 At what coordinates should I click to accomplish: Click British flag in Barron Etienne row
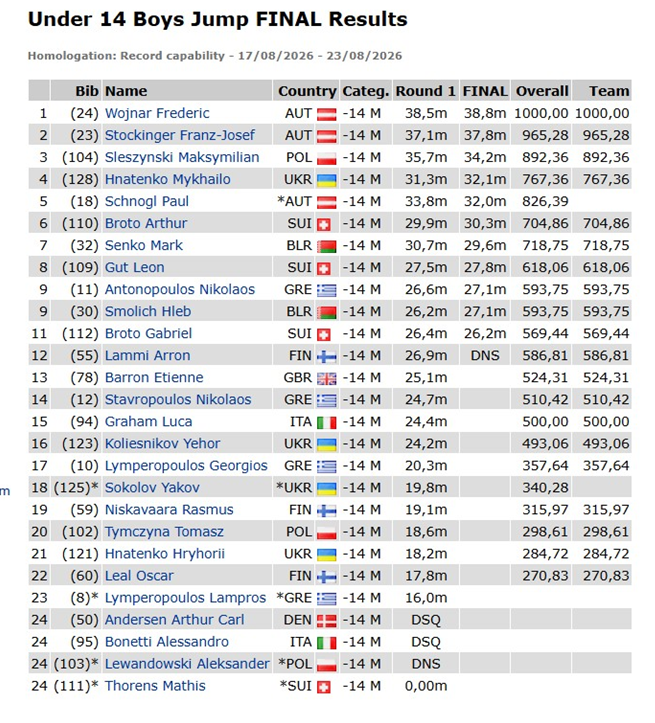pyautogui.click(x=326, y=379)
